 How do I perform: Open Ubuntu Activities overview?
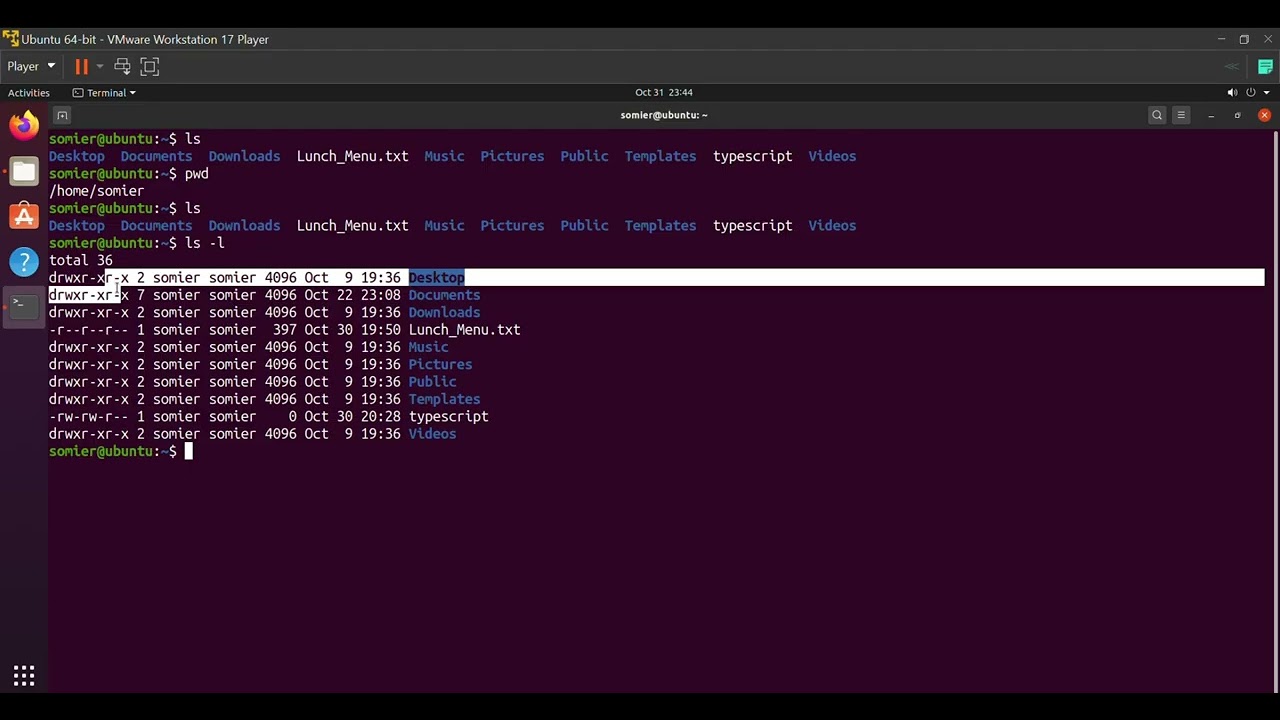29,92
